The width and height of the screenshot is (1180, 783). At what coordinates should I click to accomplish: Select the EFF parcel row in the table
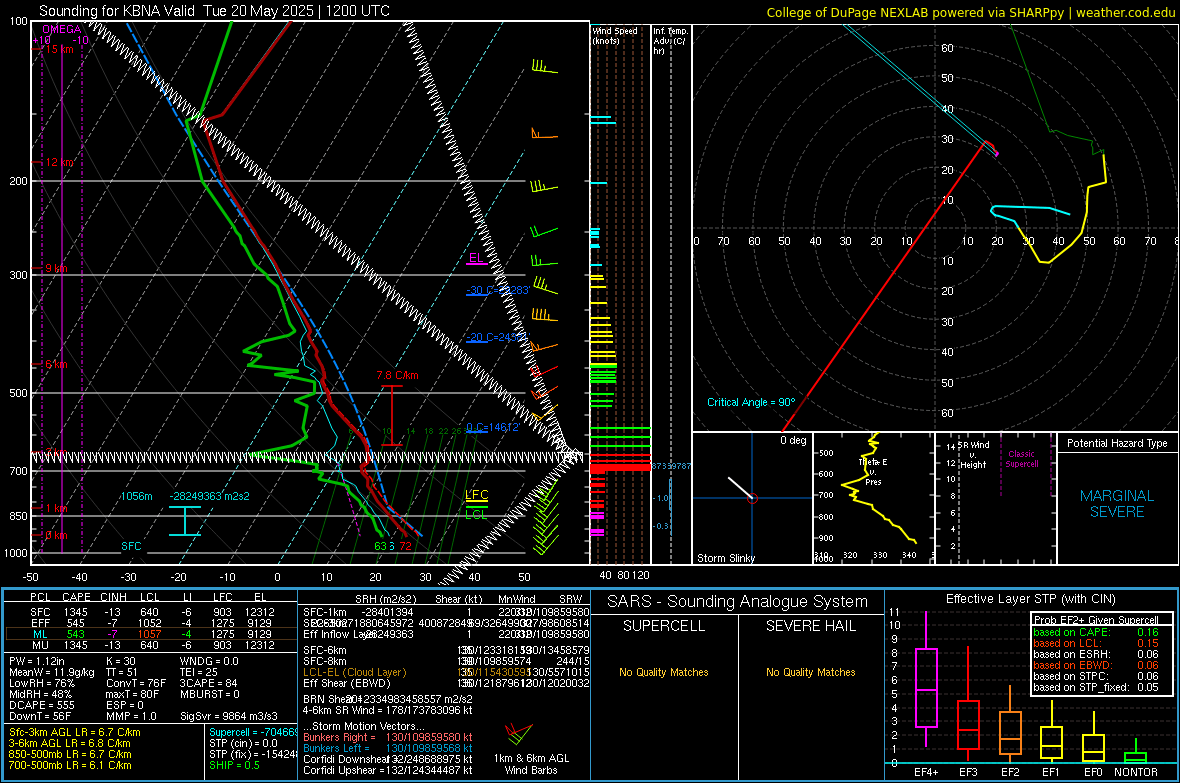[151, 623]
